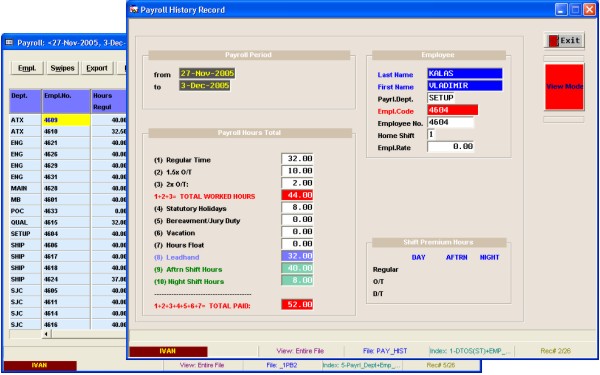Click the Export button in Payroll window

click(x=97, y=68)
